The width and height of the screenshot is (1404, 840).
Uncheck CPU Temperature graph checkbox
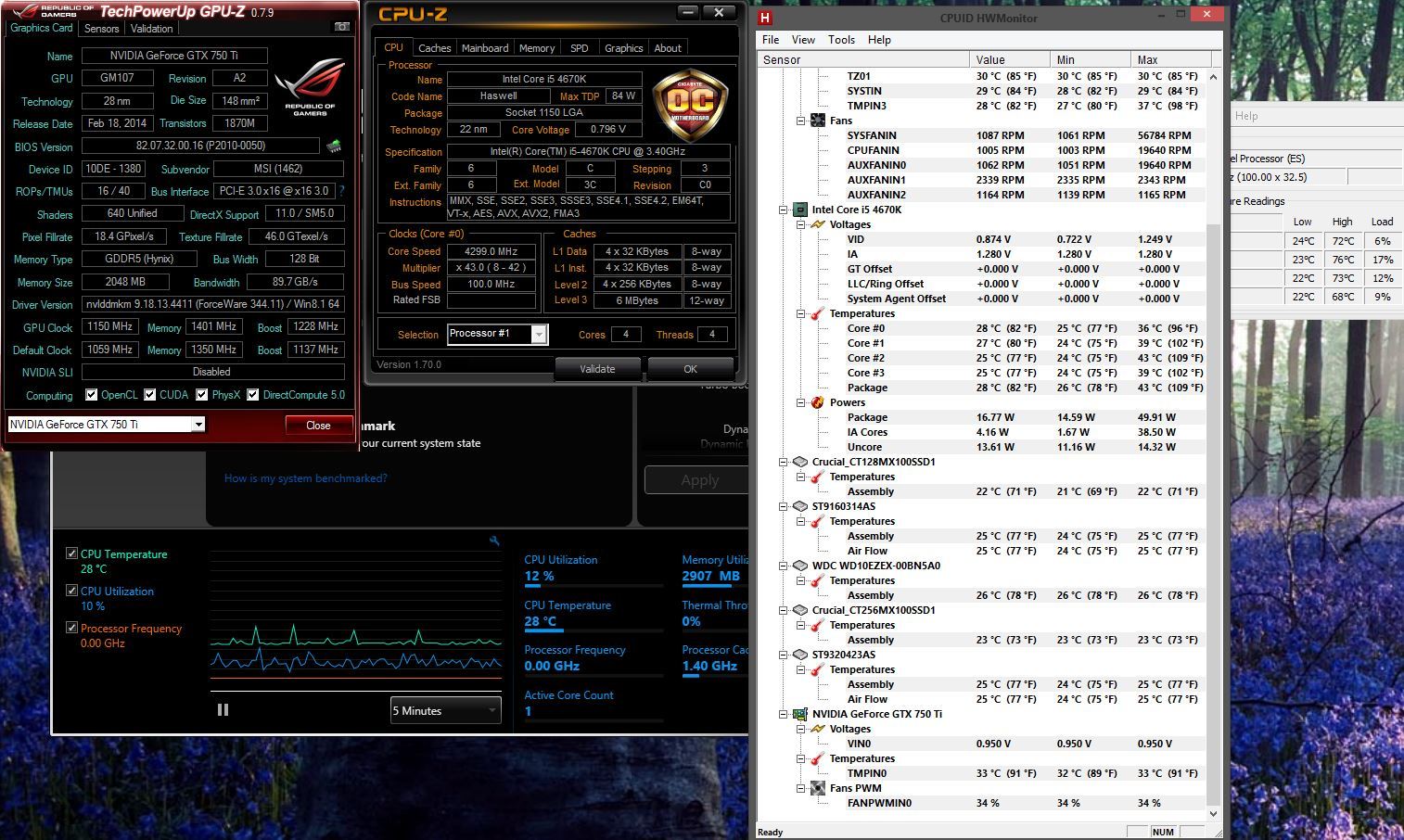coord(71,554)
